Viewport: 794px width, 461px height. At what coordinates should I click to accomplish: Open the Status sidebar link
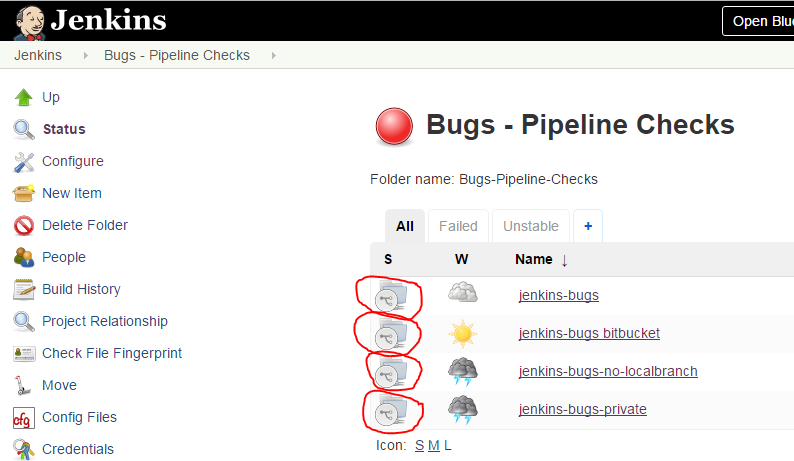point(64,129)
